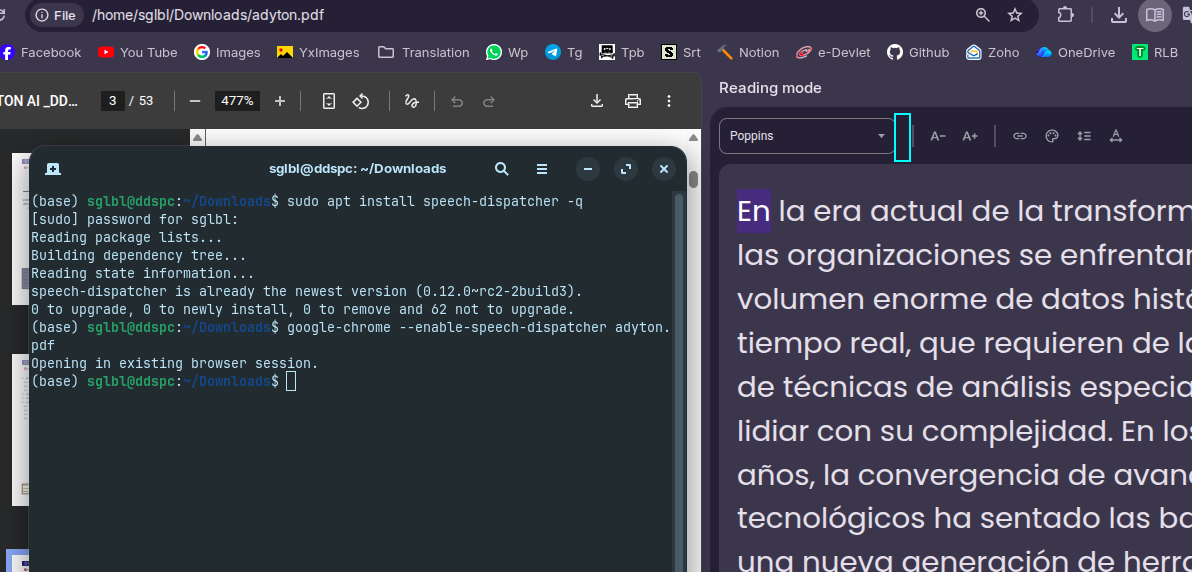Open reading mode line spacing options
The width and height of the screenshot is (1192, 572).
pos(1084,136)
